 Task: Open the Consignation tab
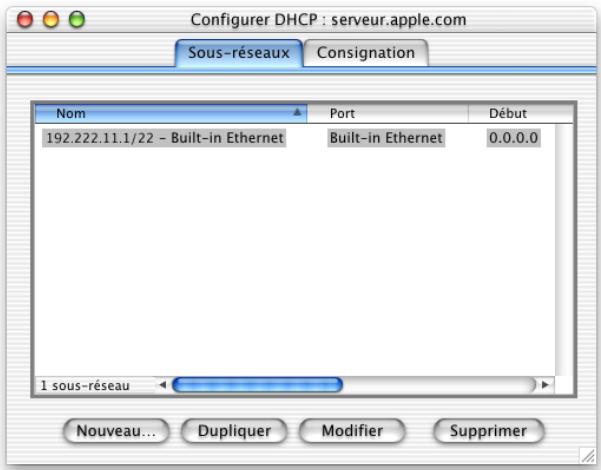[366, 53]
